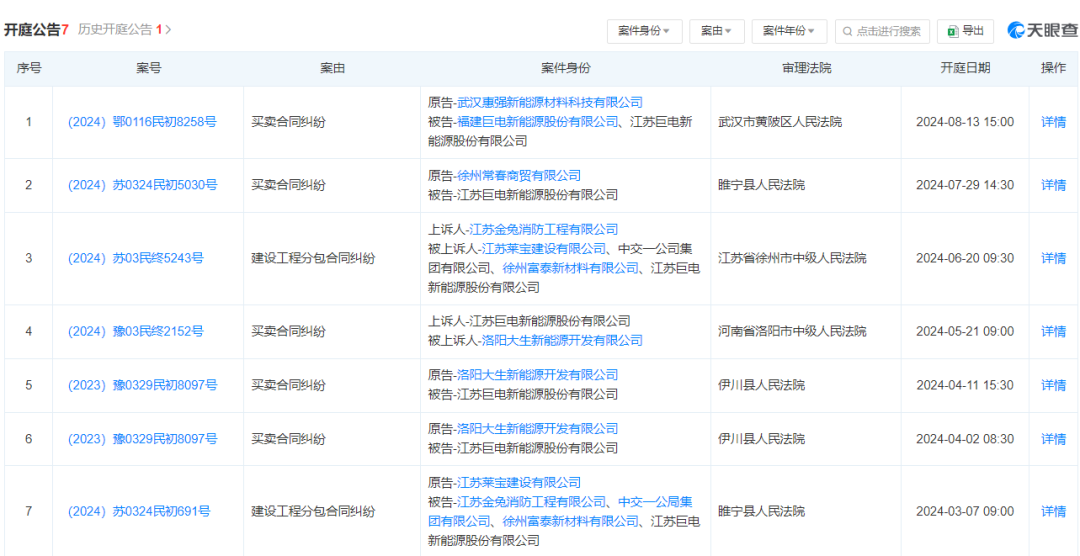Open plaintiff 洛阳大生新能源开发有限公司 in row 5

click(x=537, y=375)
